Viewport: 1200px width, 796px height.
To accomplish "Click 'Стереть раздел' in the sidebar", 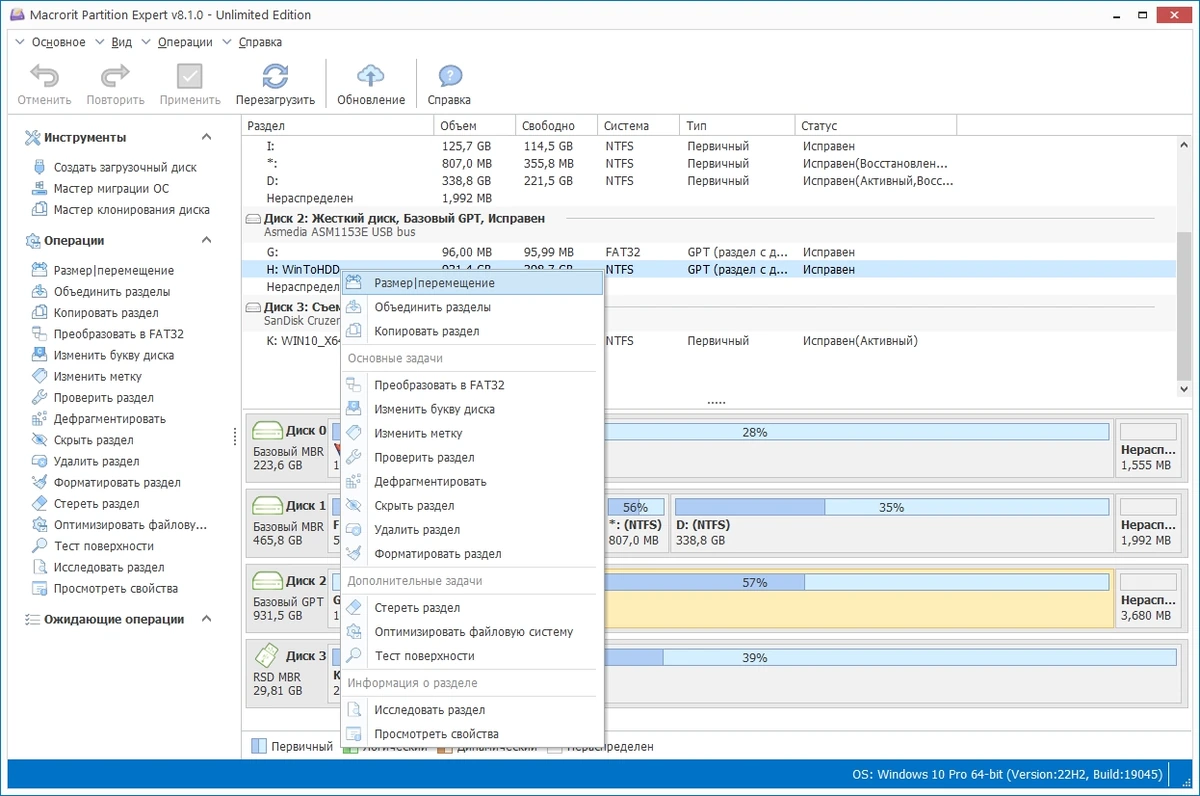I will click(x=97, y=504).
